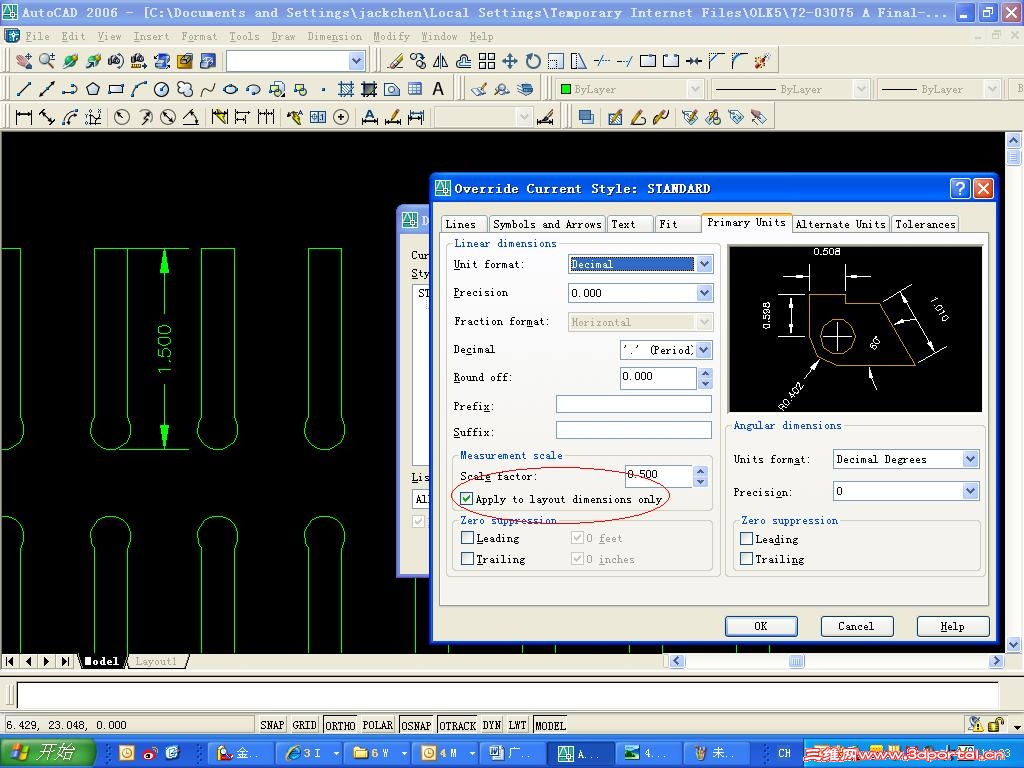
Task: Click the Multiline Text 'A' tool
Action: tap(438, 89)
